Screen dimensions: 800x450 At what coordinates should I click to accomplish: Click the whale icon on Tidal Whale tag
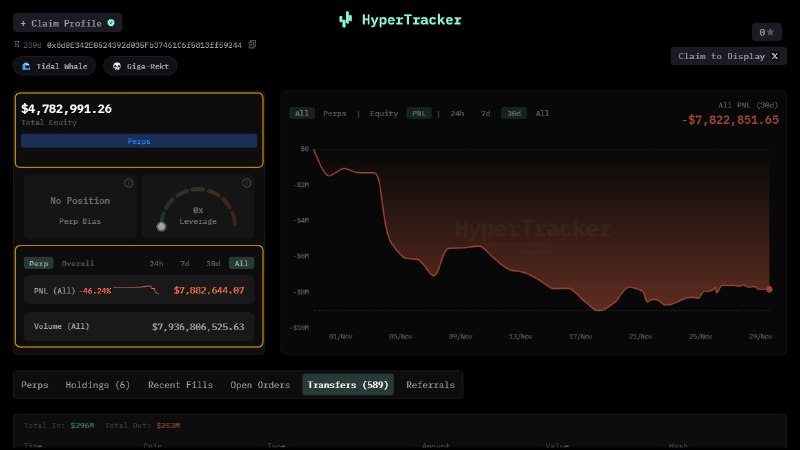coord(26,66)
